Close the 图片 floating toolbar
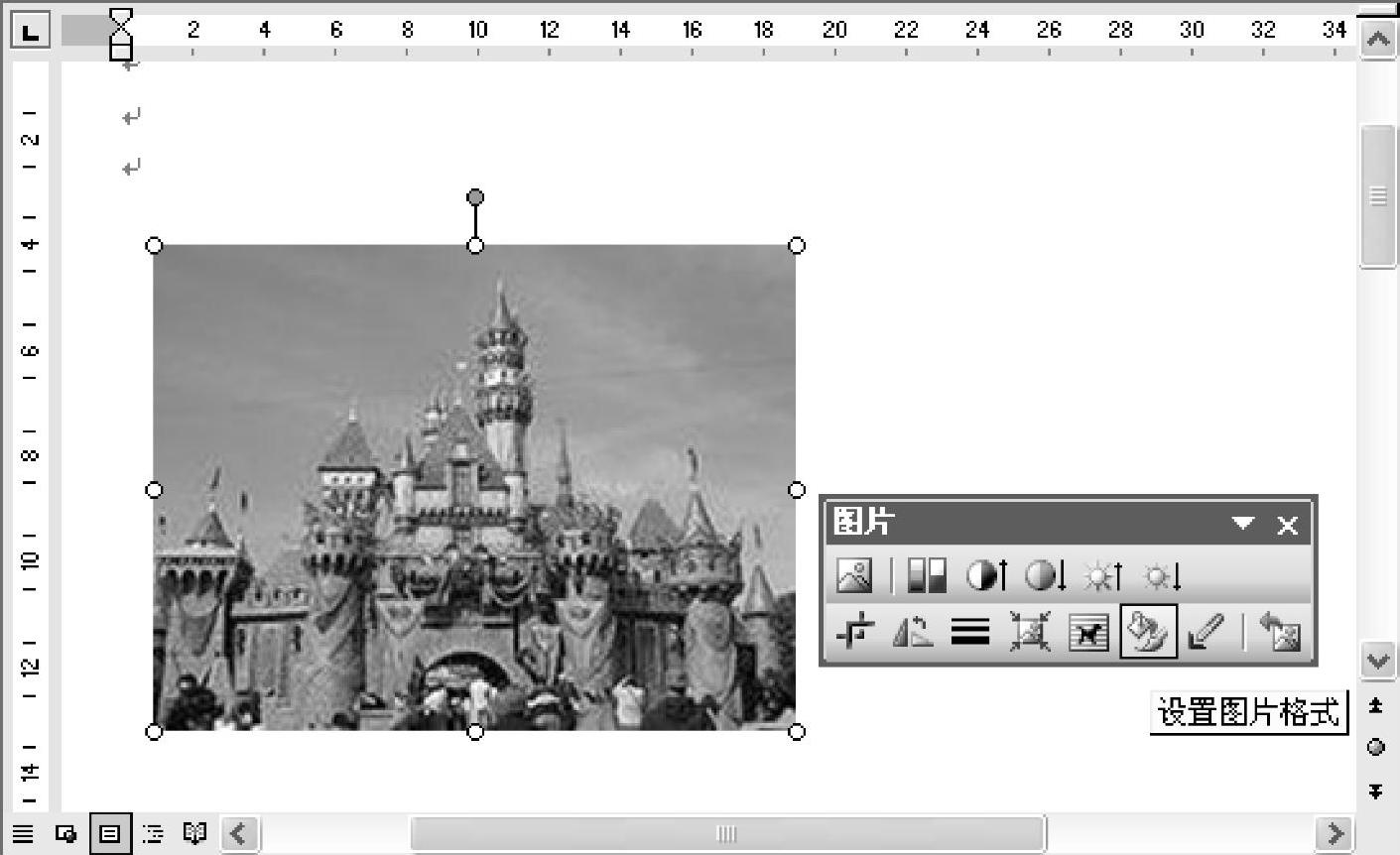Viewport: 1400px width, 855px height. tap(1287, 525)
